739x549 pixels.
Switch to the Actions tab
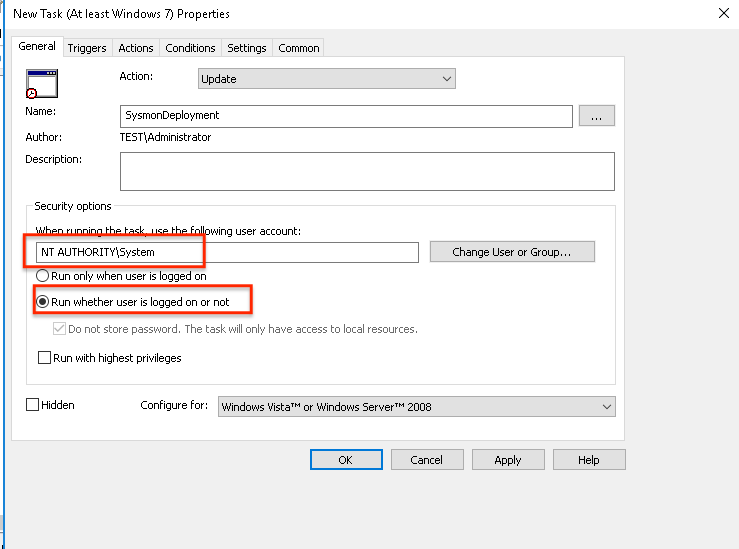tap(136, 48)
